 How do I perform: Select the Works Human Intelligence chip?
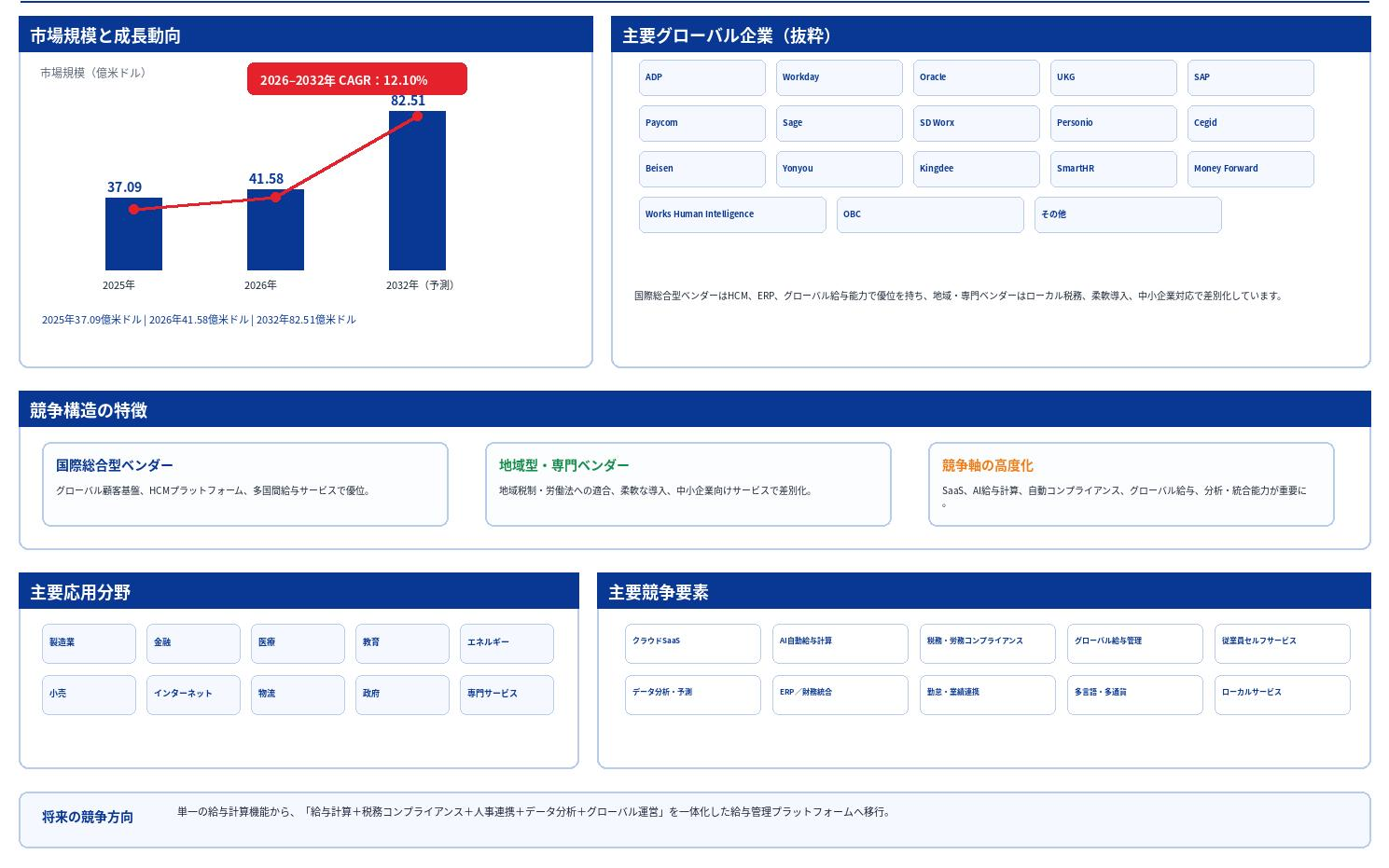pos(732,214)
